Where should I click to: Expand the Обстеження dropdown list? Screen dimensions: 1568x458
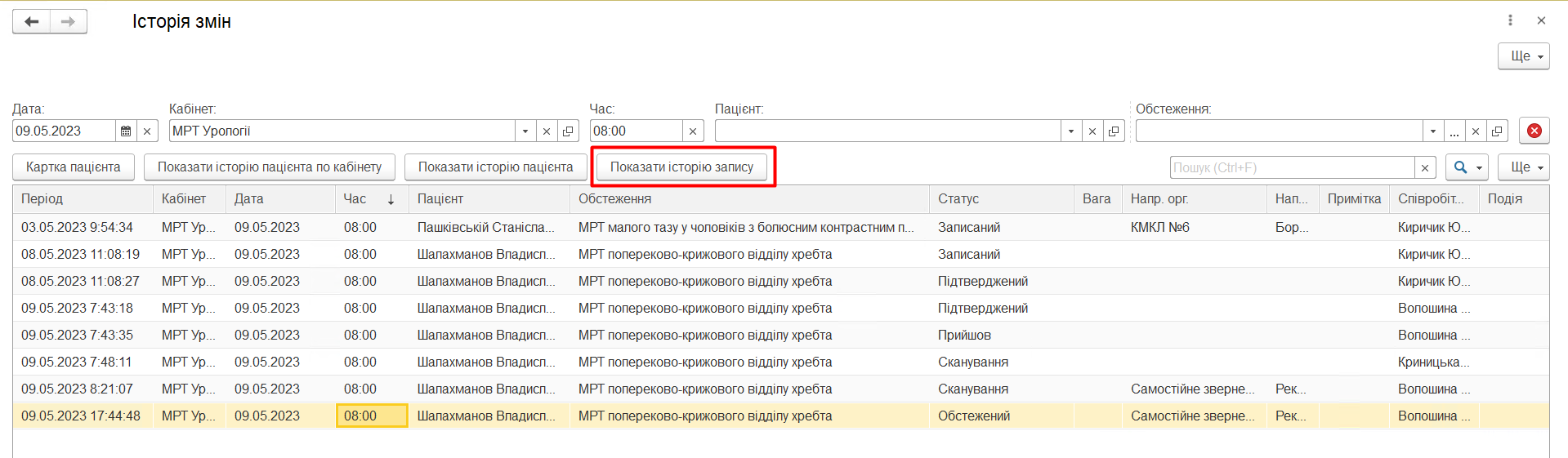tap(1432, 131)
